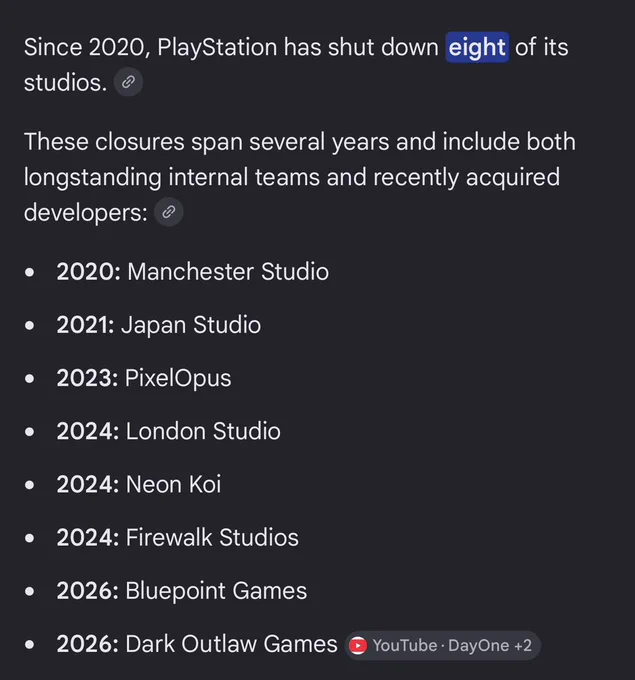Click the link icon after "developers:"
635x680 pixels.
(169, 212)
